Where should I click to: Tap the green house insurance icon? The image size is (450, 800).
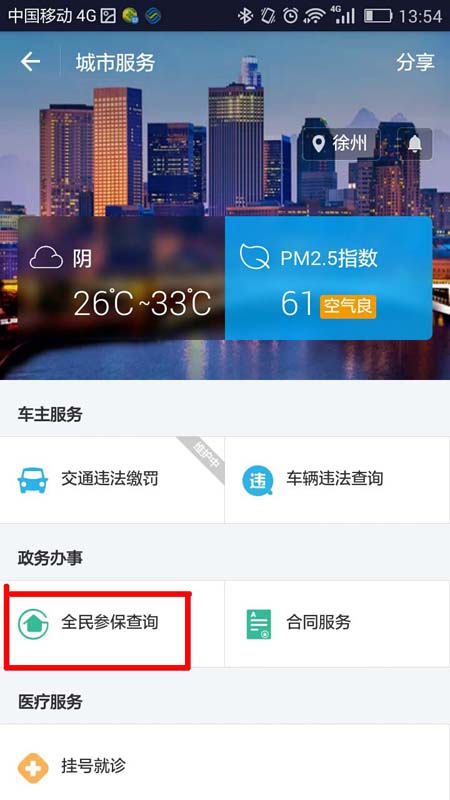click(33, 623)
